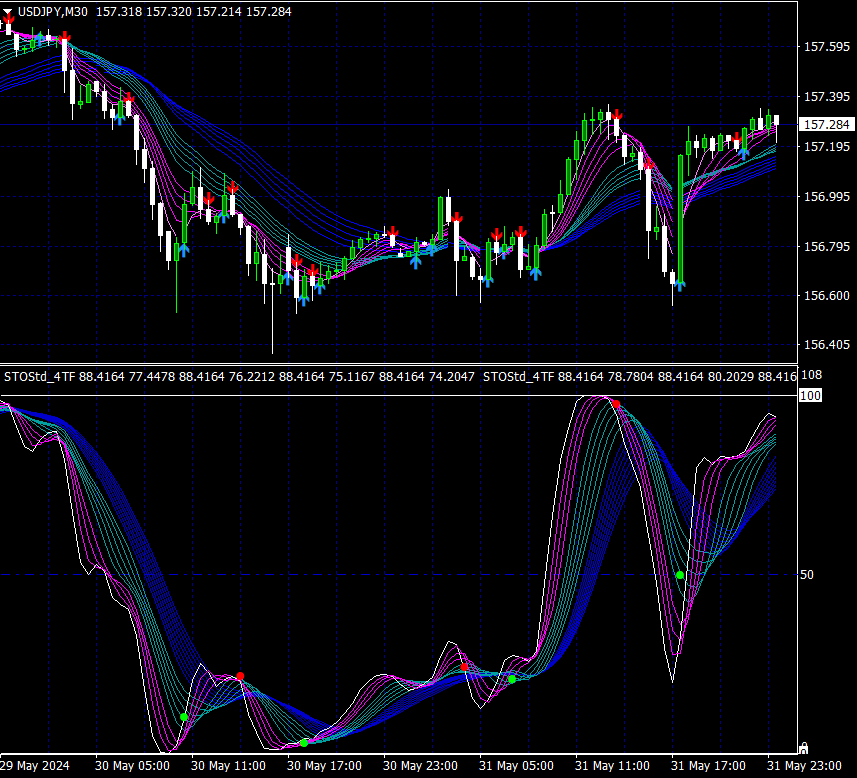Click the 30 May 17:00 time label
Image resolution: width=857 pixels, height=778 pixels.
click(x=324, y=765)
